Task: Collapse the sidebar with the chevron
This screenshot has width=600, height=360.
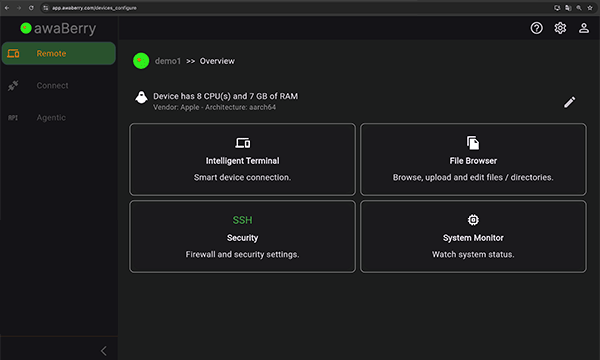Action: pyautogui.click(x=104, y=350)
